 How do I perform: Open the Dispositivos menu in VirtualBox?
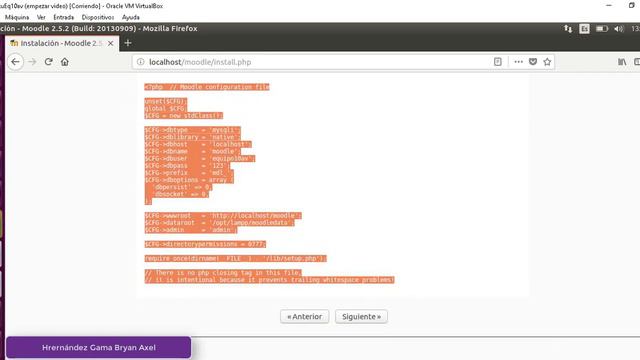(x=98, y=17)
